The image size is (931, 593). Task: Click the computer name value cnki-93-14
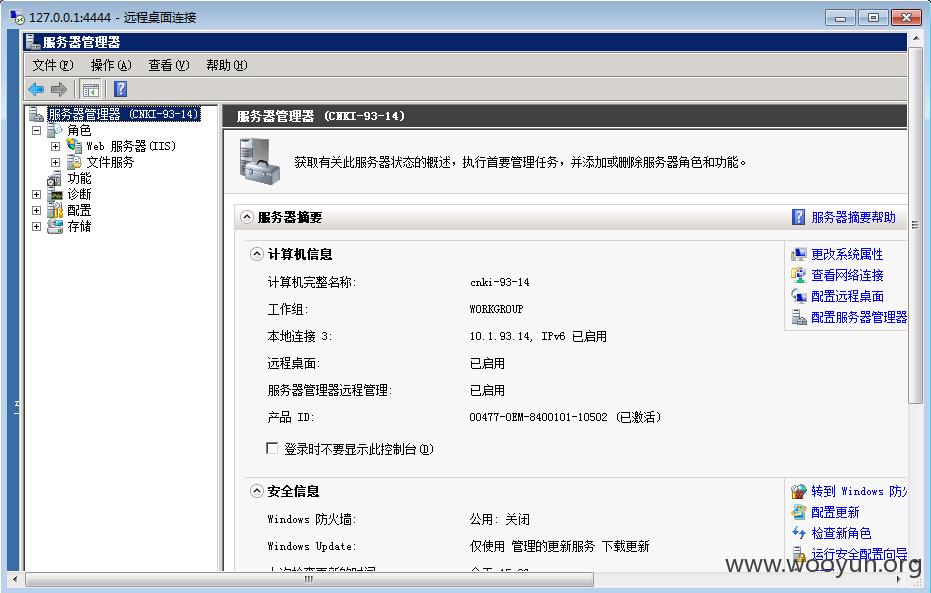tap(499, 283)
